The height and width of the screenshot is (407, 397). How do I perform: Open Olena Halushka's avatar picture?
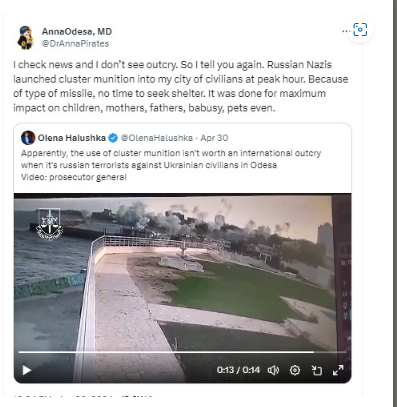tap(28, 138)
